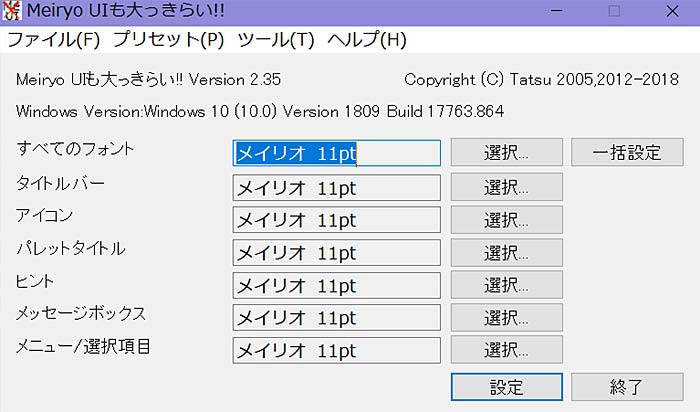Click the パレットタイトル font field
The image size is (700, 412).
click(x=337, y=253)
